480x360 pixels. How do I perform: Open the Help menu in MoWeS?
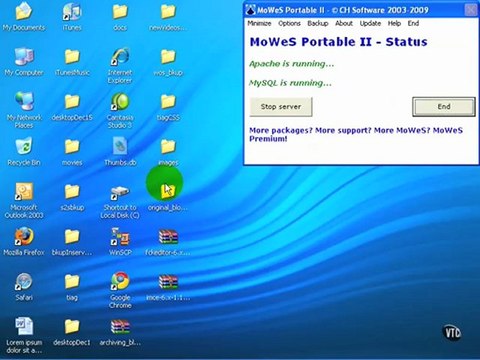[x=394, y=23]
